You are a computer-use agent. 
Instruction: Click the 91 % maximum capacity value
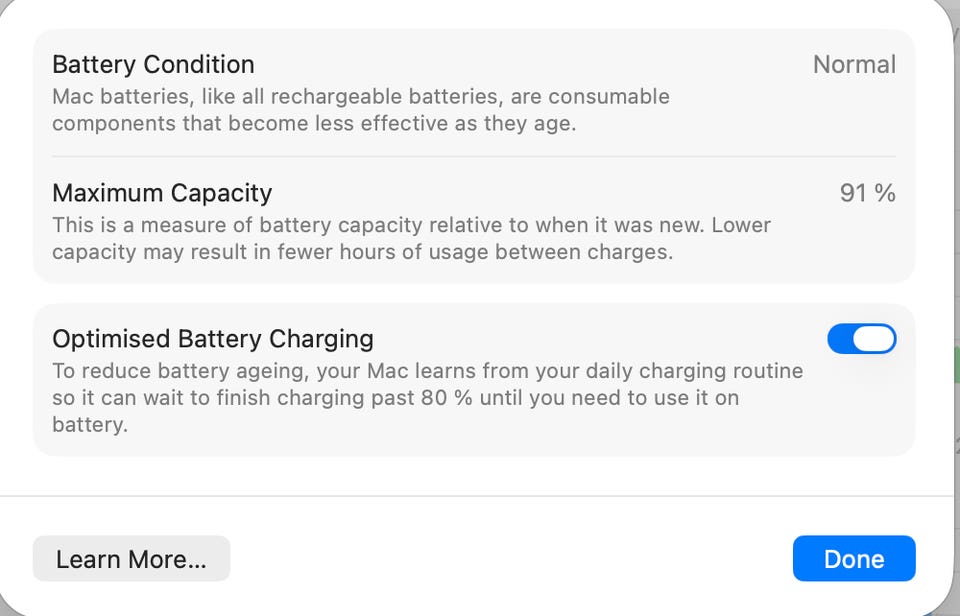pos(867,193)
